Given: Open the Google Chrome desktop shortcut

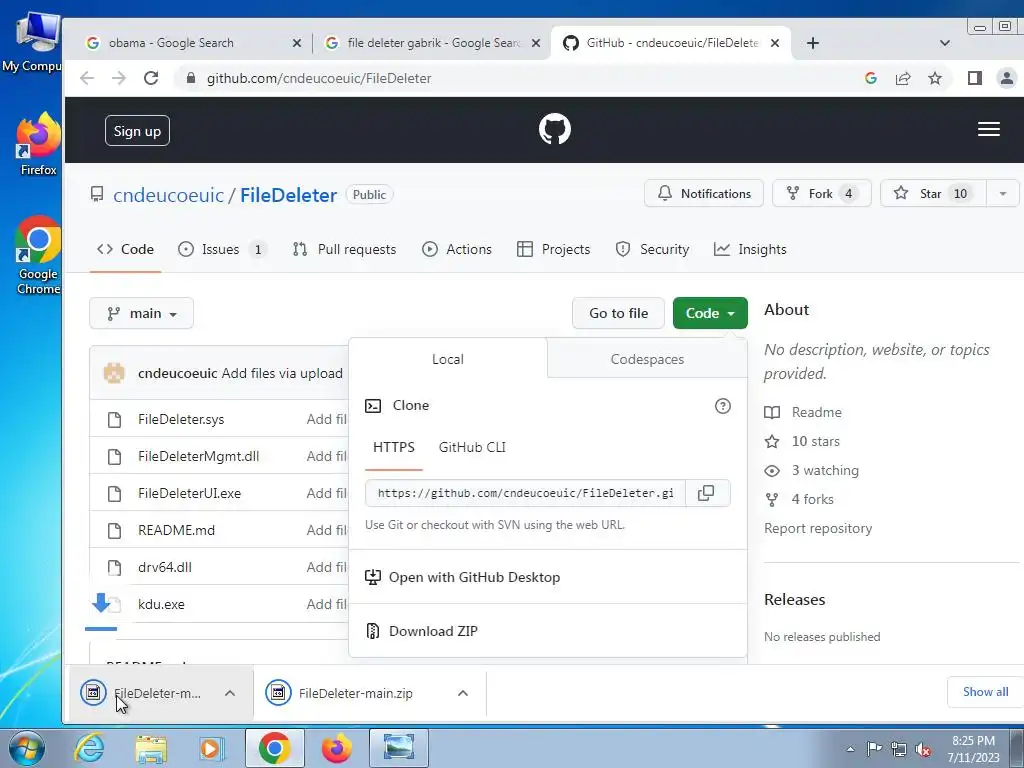Looking at the screenshot, I should pyautogui.click(x=38, y=255).
